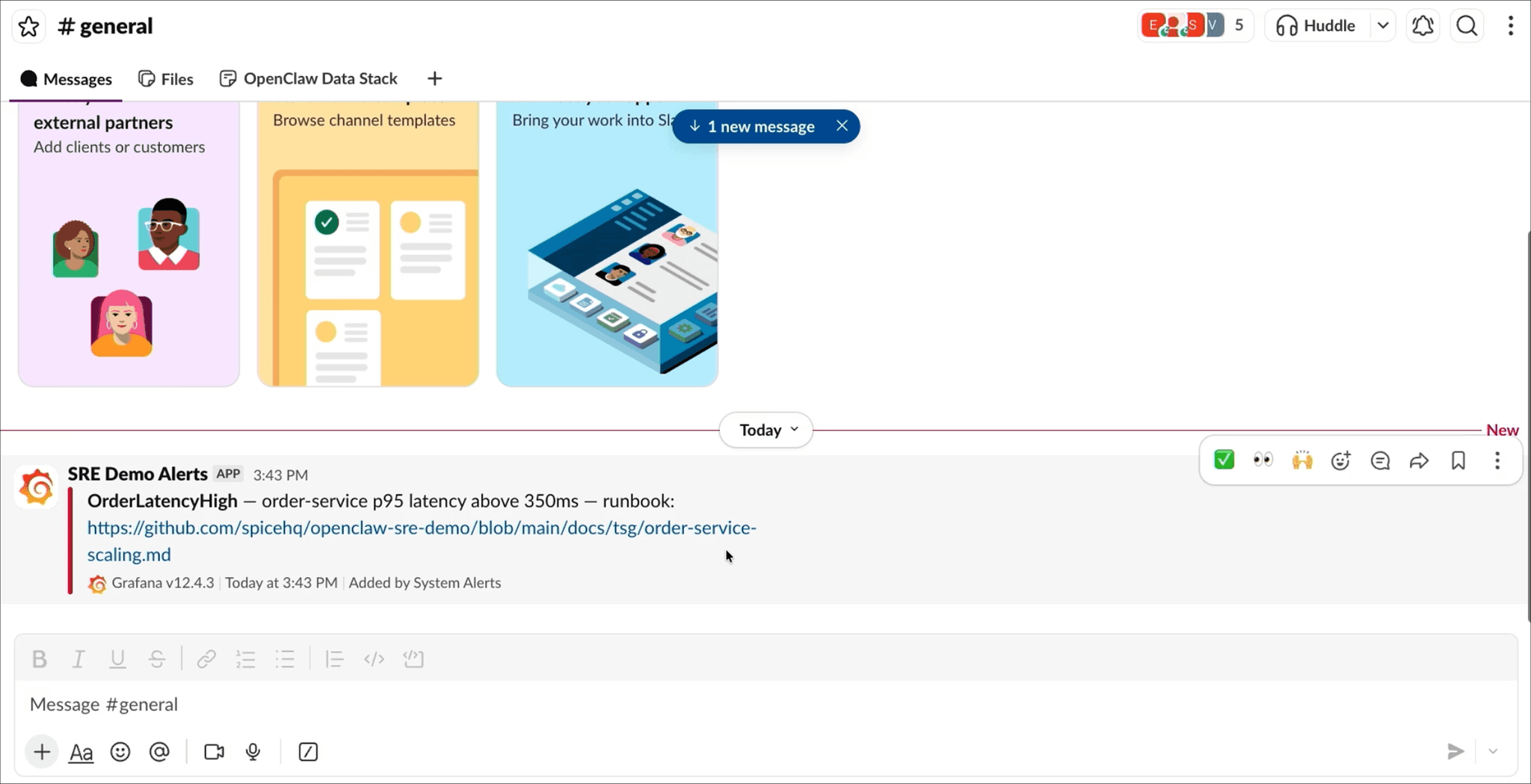1531x784 pixels.
Task: Open the slash shortcuts menu
Action: coord(308,752)
